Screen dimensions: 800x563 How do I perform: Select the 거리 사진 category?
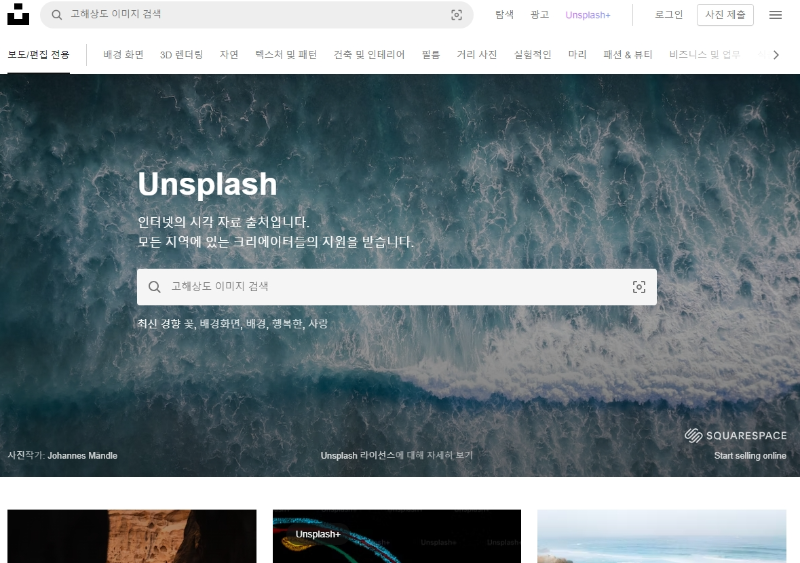click(477, 55)
